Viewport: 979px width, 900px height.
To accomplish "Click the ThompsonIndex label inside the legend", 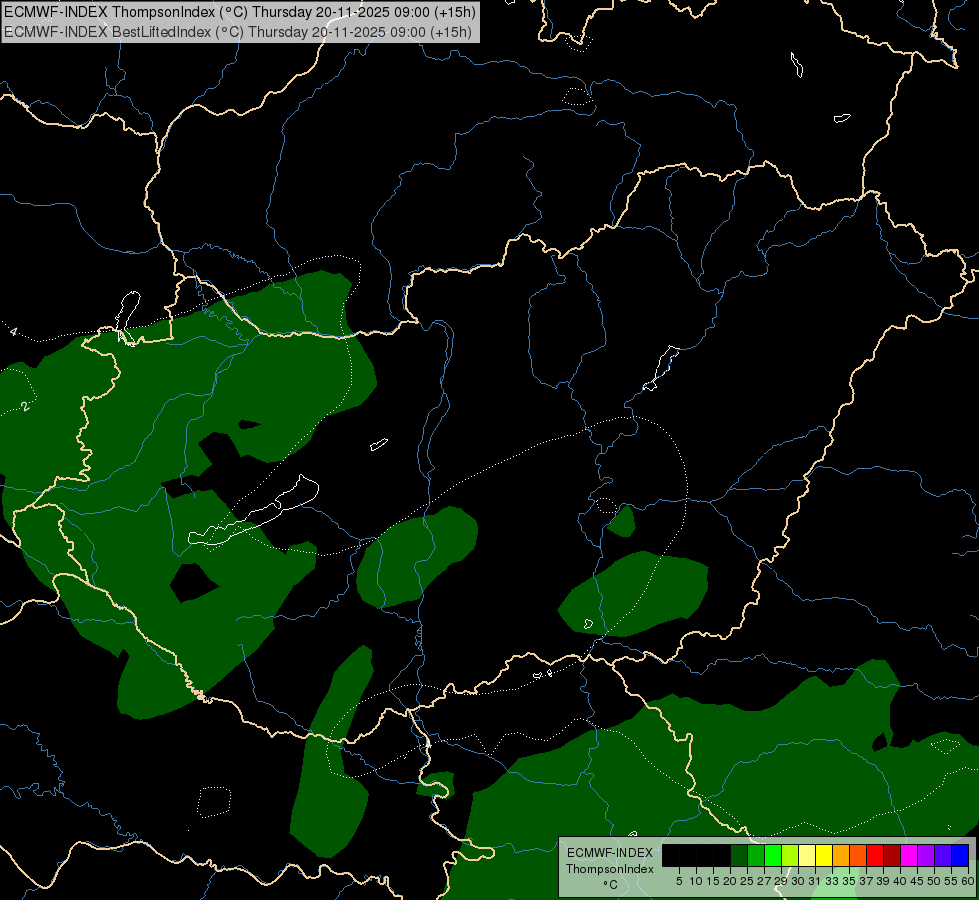I will point(610,869).
